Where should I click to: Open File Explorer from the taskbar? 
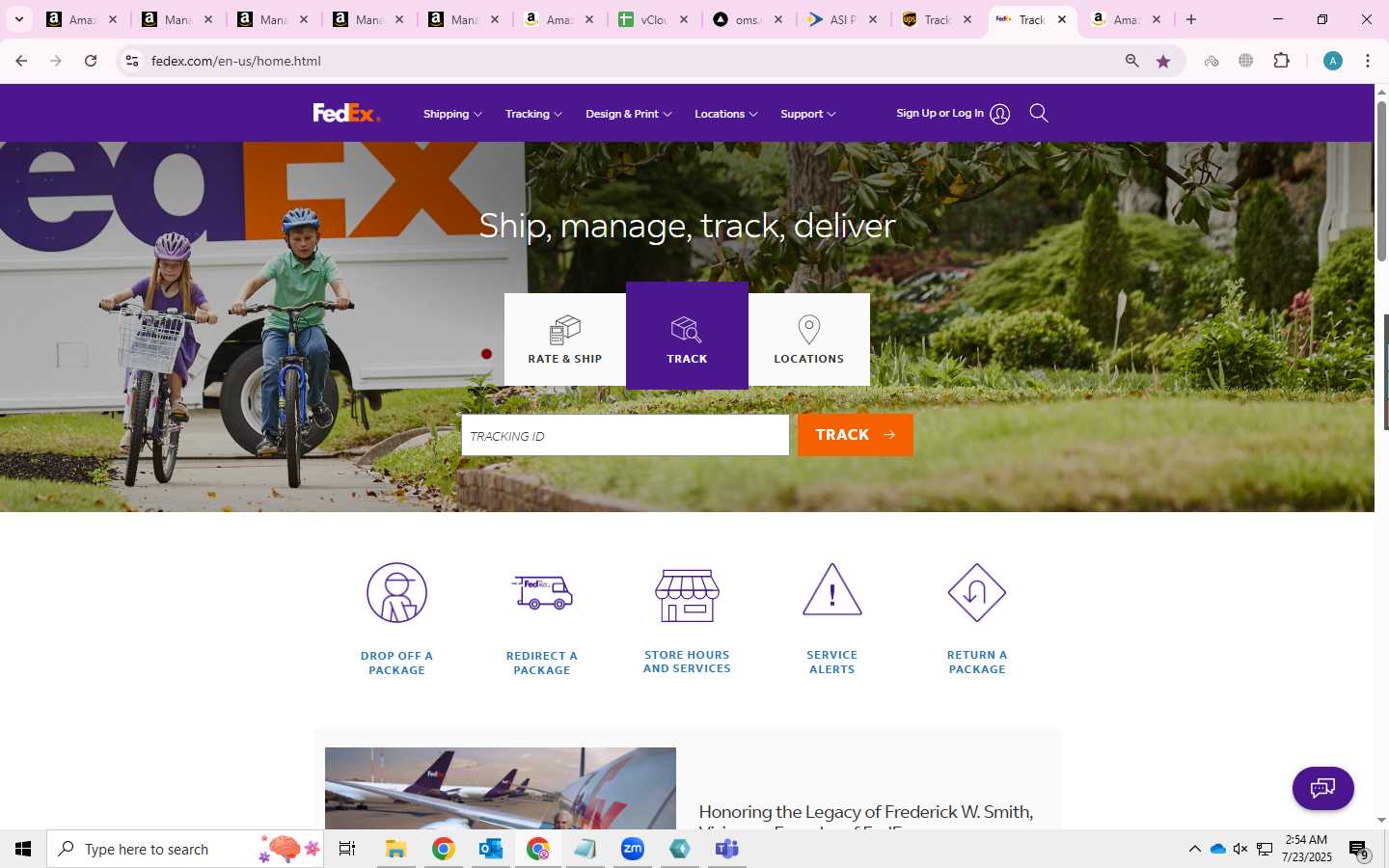point(395,849)
